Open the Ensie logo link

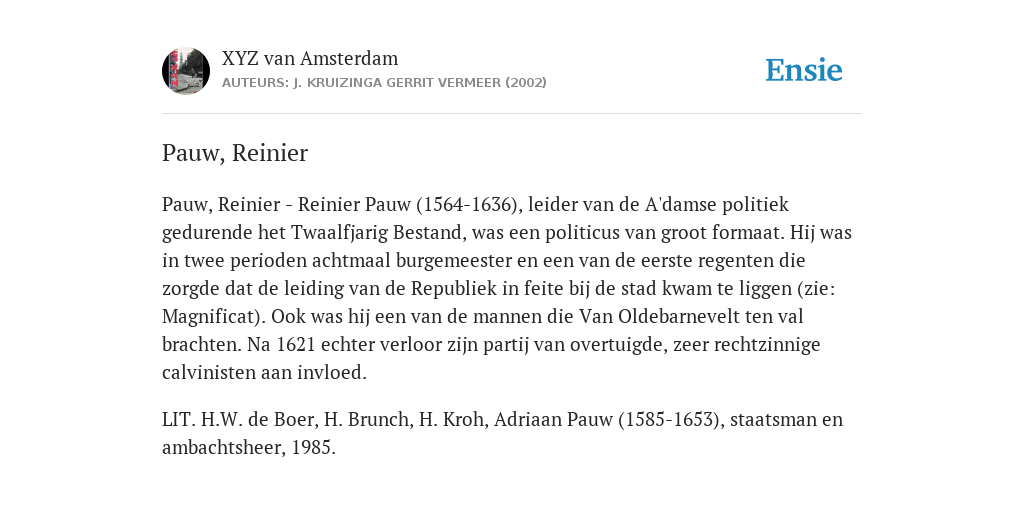coord(804,70)
